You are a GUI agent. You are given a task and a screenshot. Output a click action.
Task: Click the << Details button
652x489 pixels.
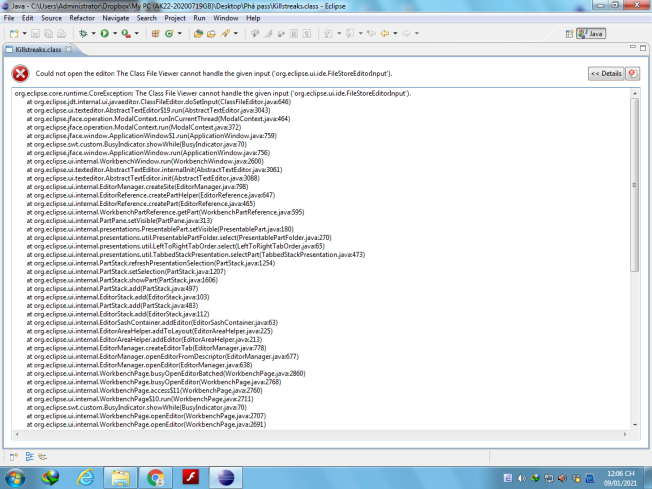click(606, 74)
